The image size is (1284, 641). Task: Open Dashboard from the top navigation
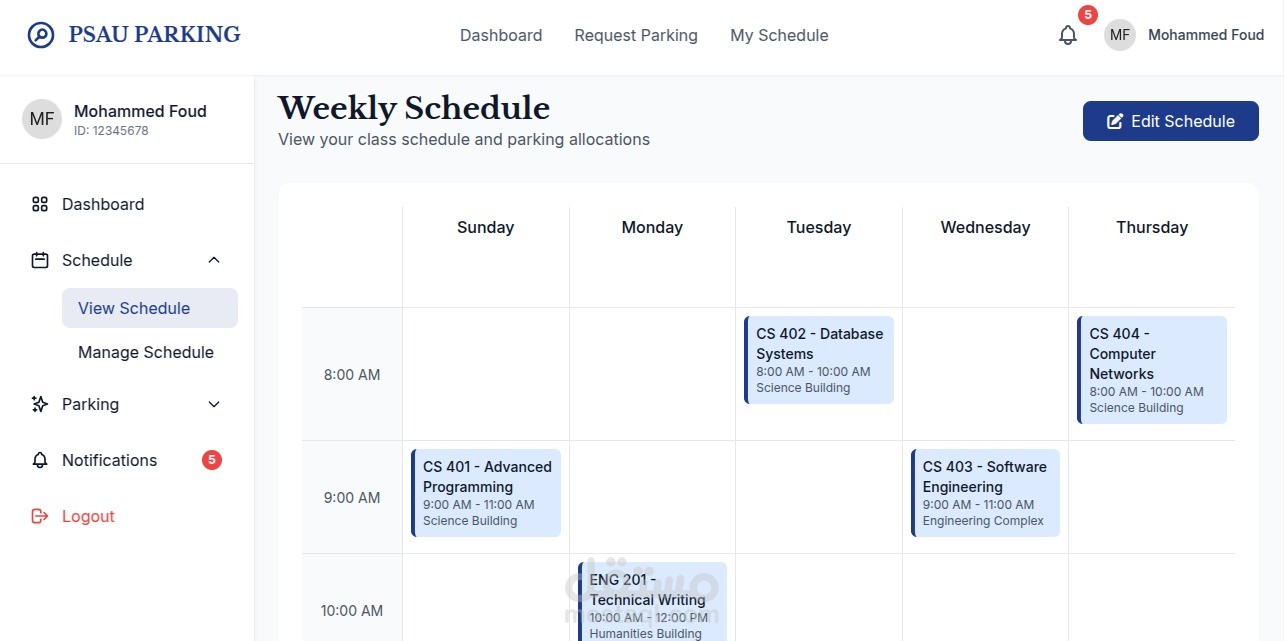tap(501, 35)
